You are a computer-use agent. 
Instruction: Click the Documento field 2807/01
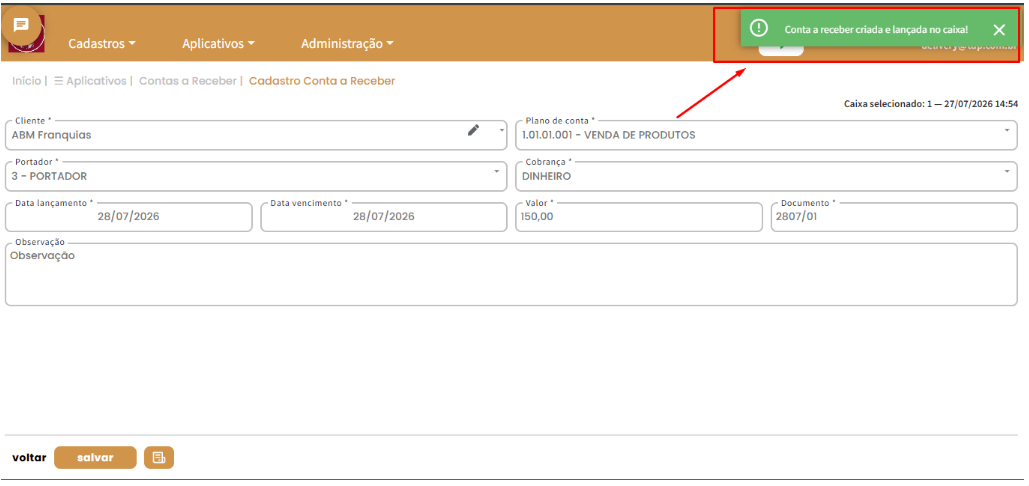(x=894, y=216)
